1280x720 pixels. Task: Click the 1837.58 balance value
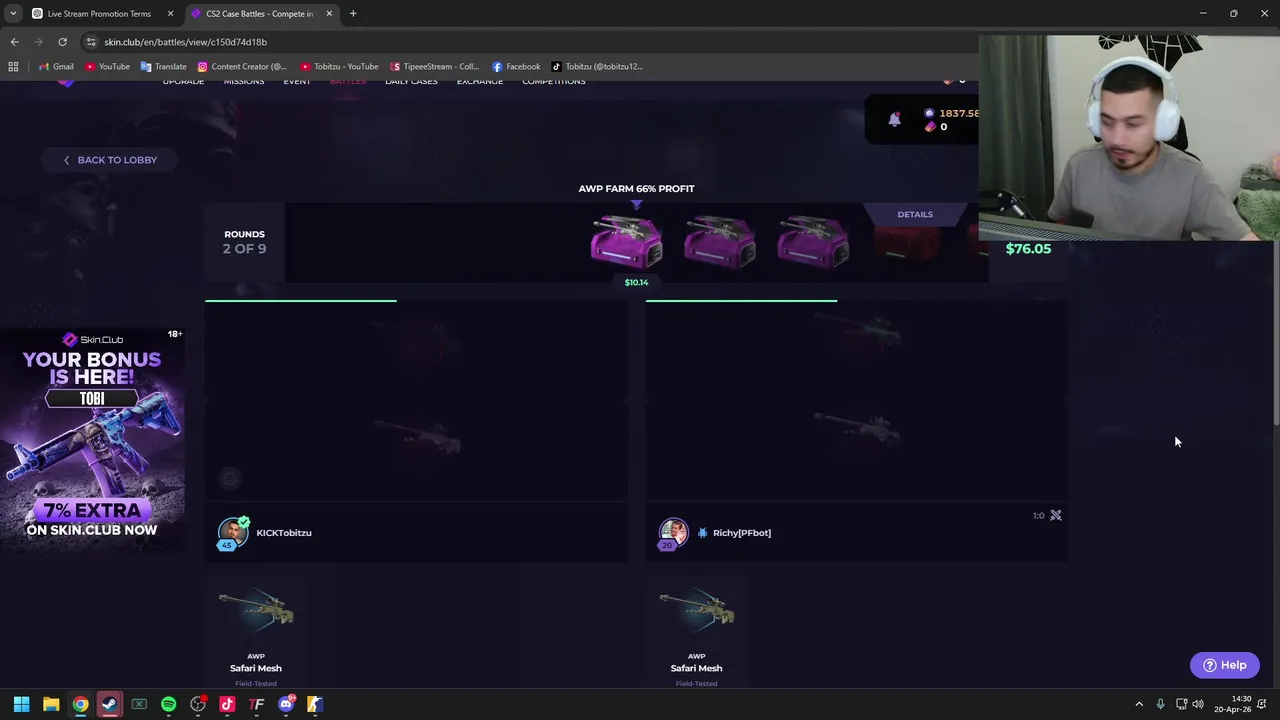(x=959, y=113)
